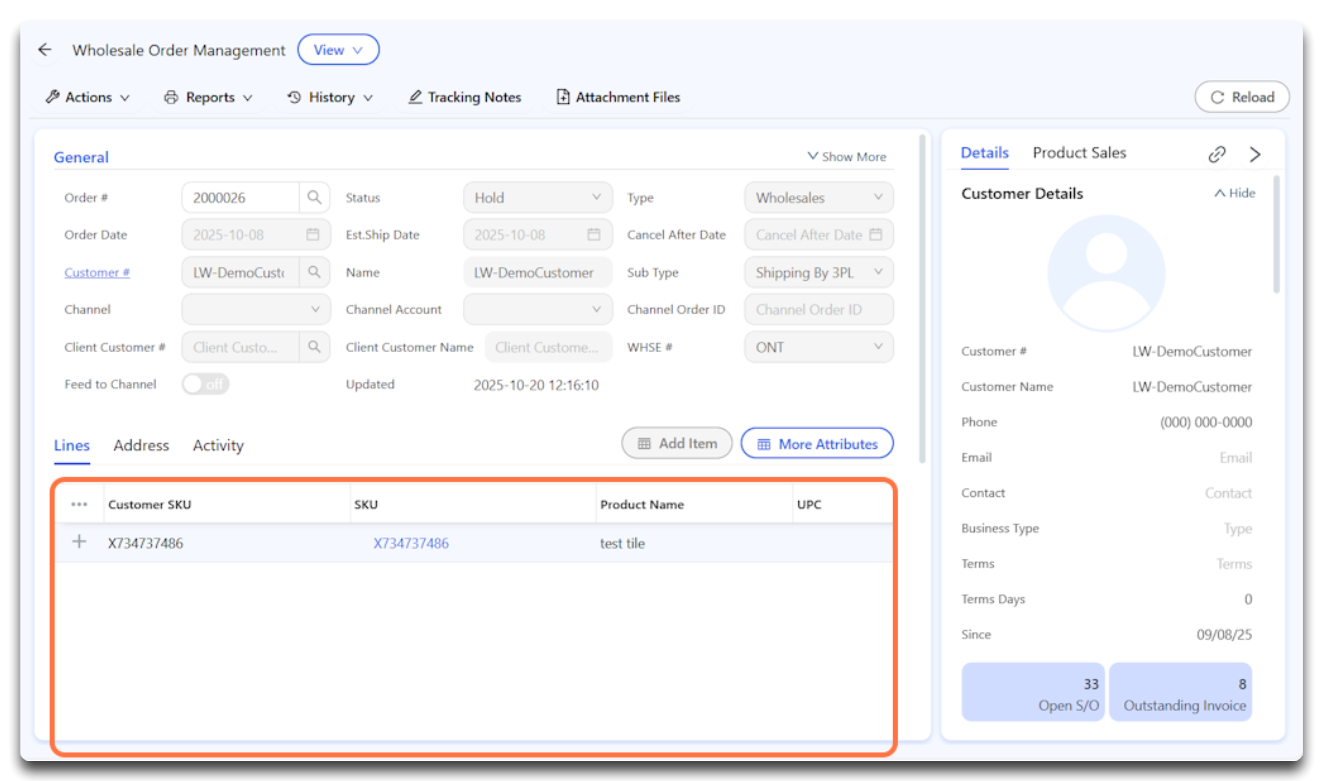
Task: Switch to the Product Sales tab
Action: coord(1079,153)
